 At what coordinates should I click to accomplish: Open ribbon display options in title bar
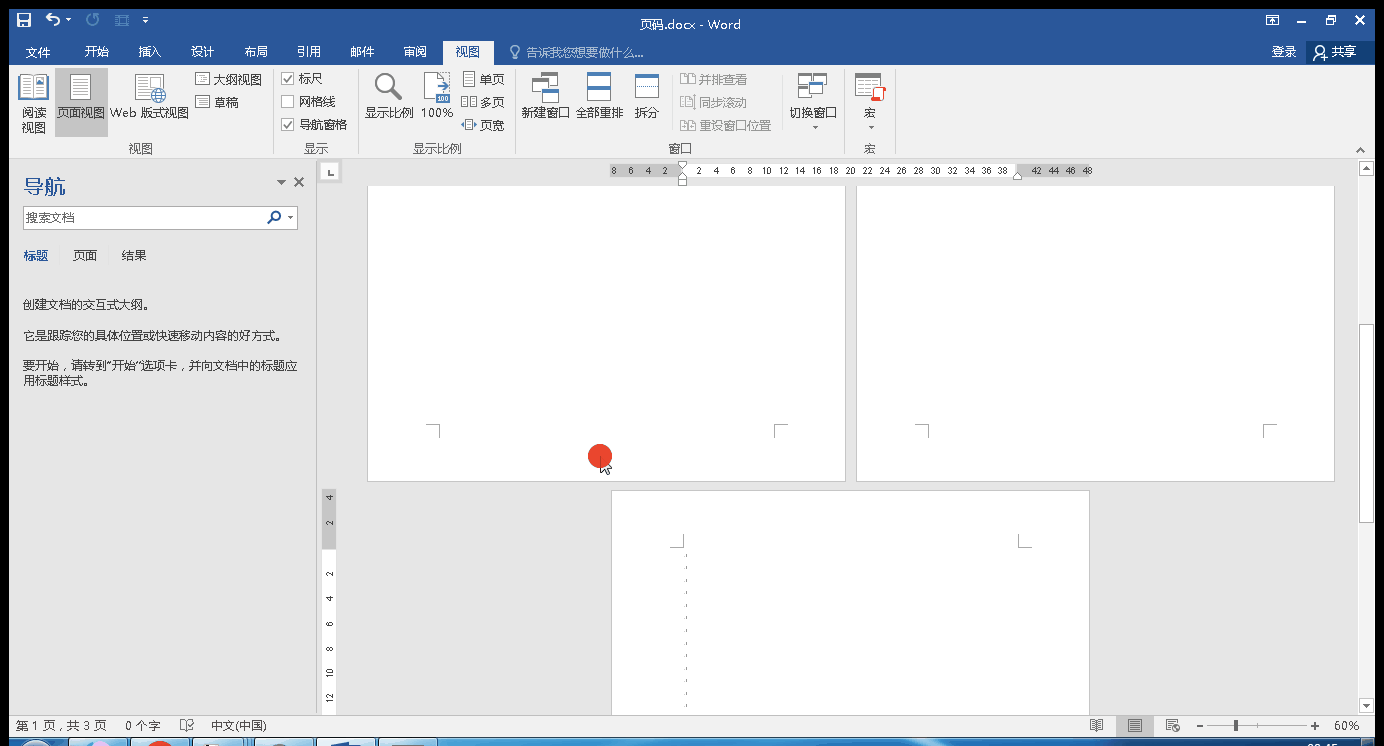pyautogui.click(x=1273, y=20)
